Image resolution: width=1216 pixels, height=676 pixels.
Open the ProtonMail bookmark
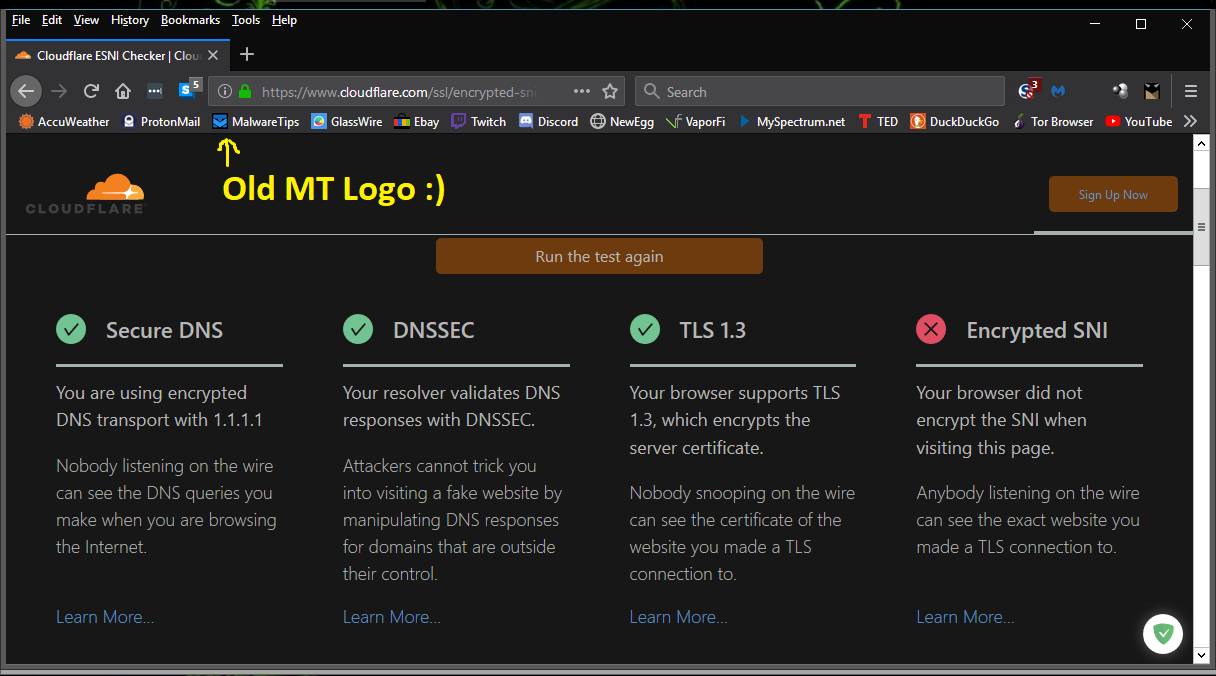click(160, 121)
